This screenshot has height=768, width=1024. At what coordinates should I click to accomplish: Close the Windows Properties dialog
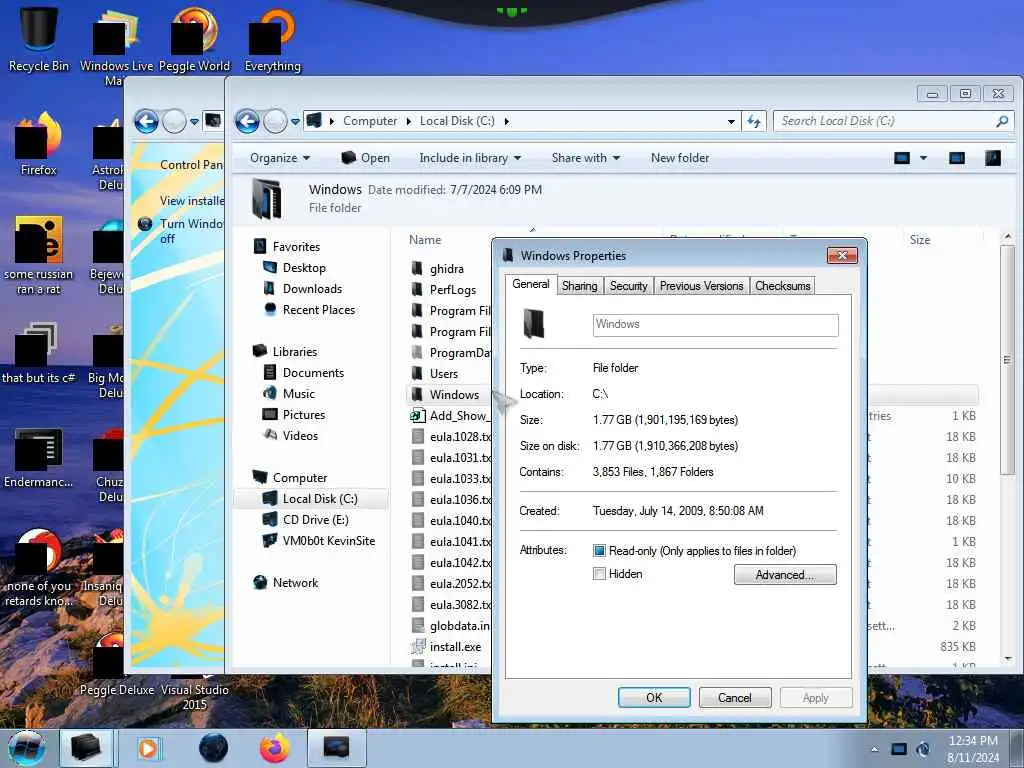[x=842, y=255]
